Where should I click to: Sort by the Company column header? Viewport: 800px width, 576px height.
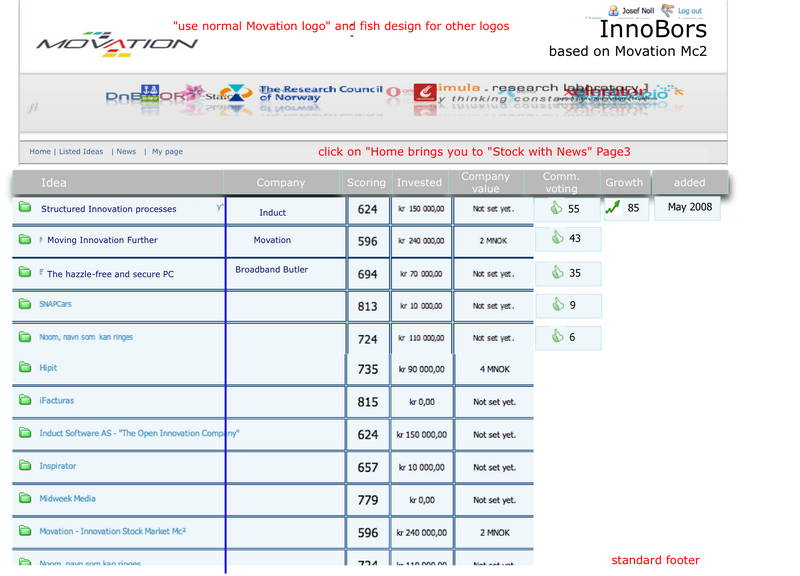tap(281, 183)
